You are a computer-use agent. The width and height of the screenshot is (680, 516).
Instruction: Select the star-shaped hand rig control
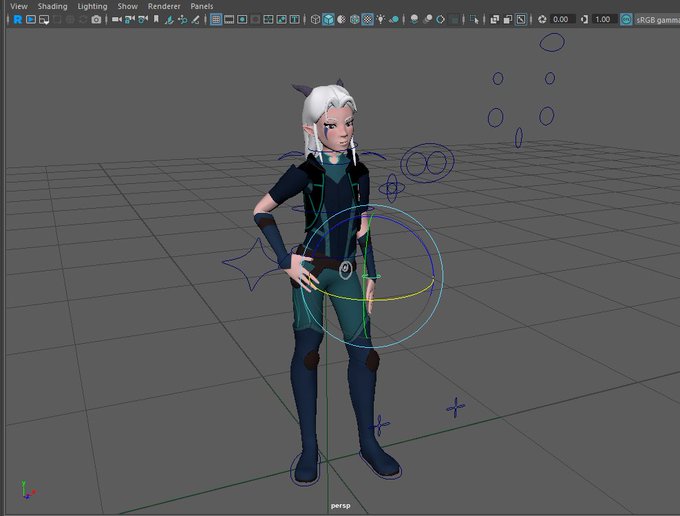pos(254,265)
